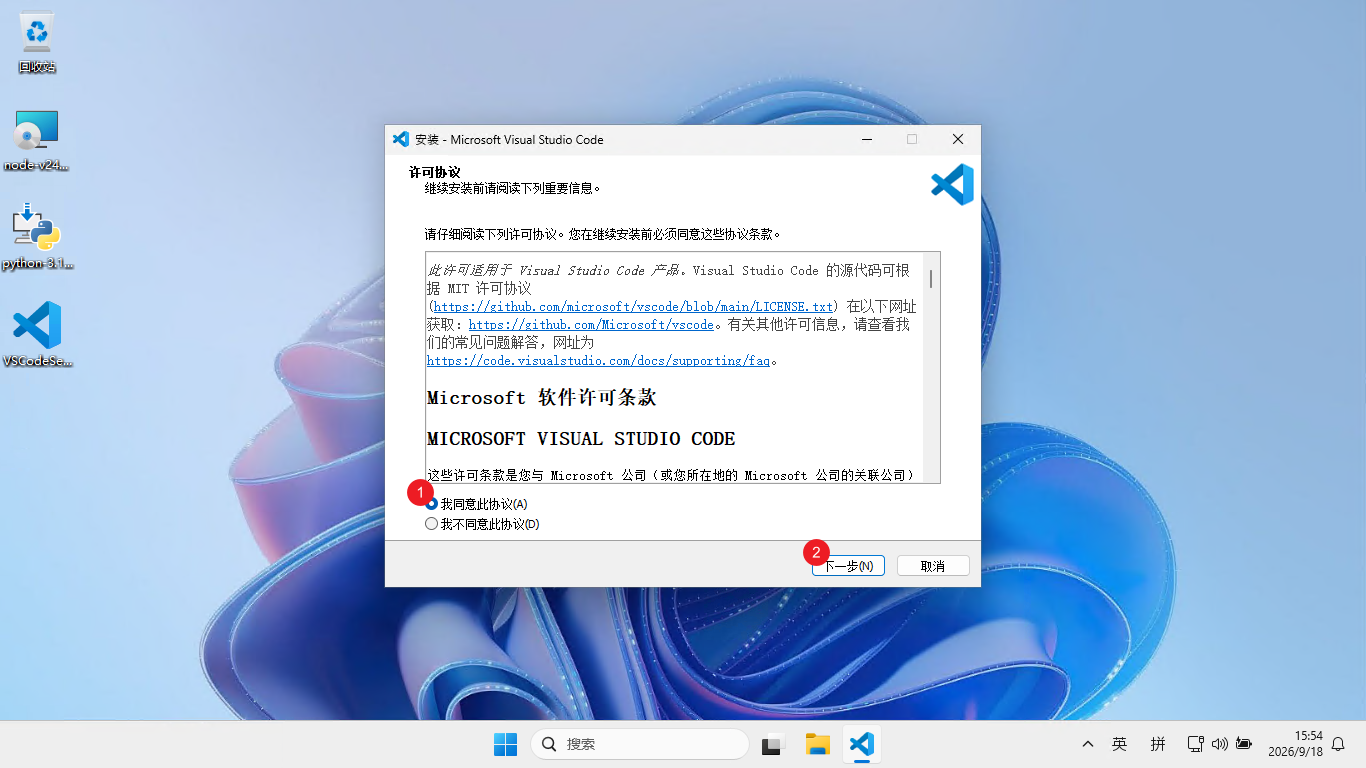
Task: Click the VS Code installer taskbar icon
Action: (861, 744)
